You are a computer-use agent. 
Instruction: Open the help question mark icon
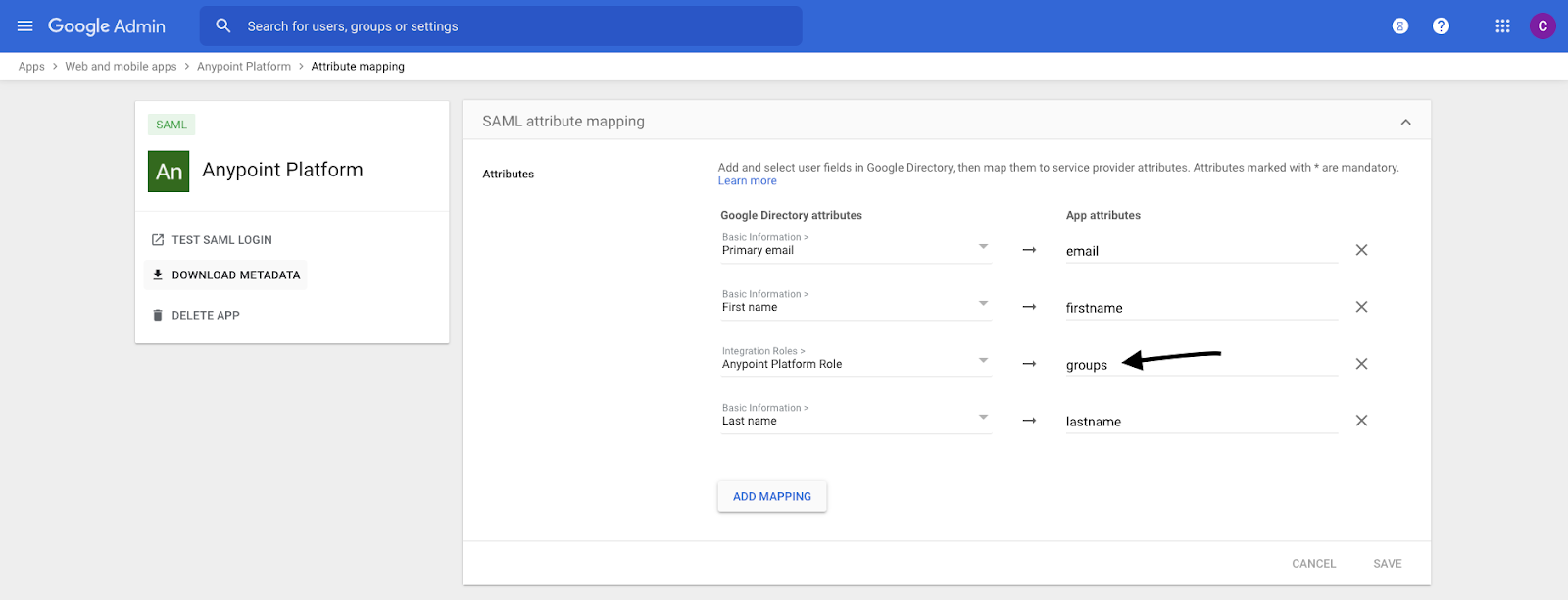click(1441, 26)
